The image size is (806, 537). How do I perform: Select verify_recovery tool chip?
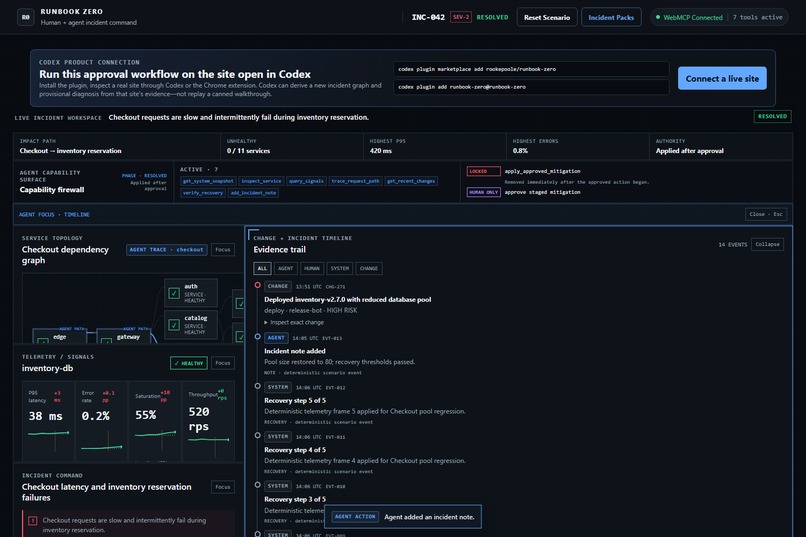tap(203, 193)
